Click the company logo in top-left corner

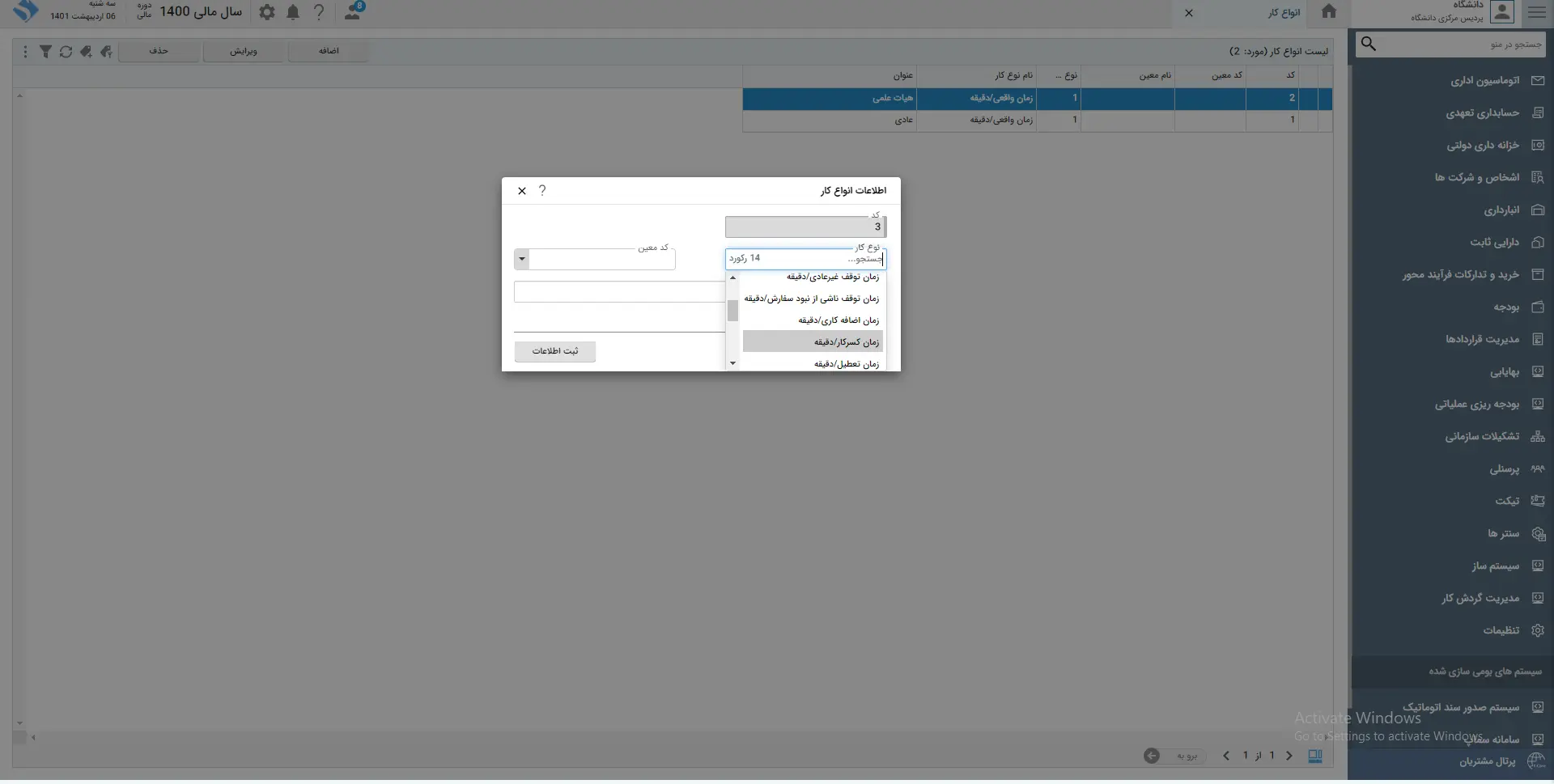[26, 11]
